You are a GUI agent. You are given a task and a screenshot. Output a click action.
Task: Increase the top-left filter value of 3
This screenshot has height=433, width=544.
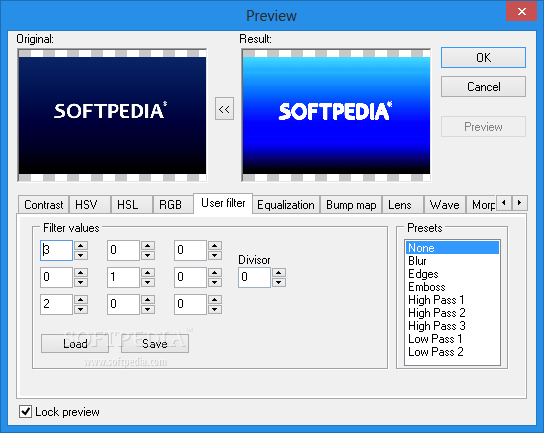(x=80, y=246)
